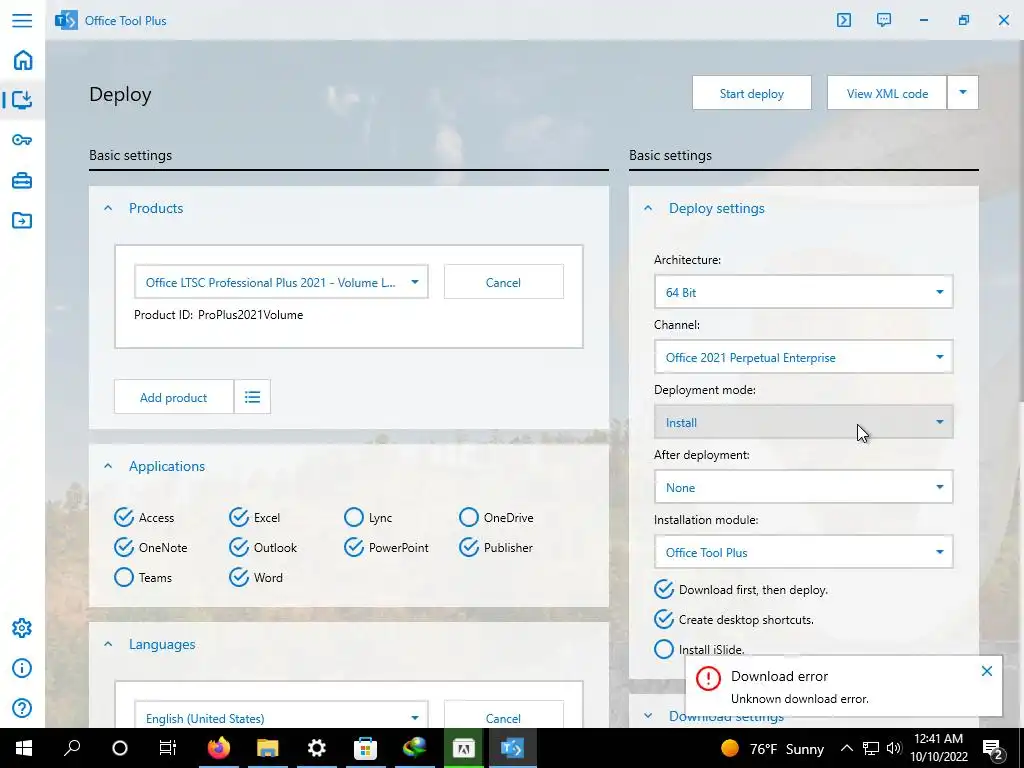This screenshot has height=768, width=1024.
Task: Click the 76°F Sunny weather widget
Action: pyautogui.click(x=773, y=748)
